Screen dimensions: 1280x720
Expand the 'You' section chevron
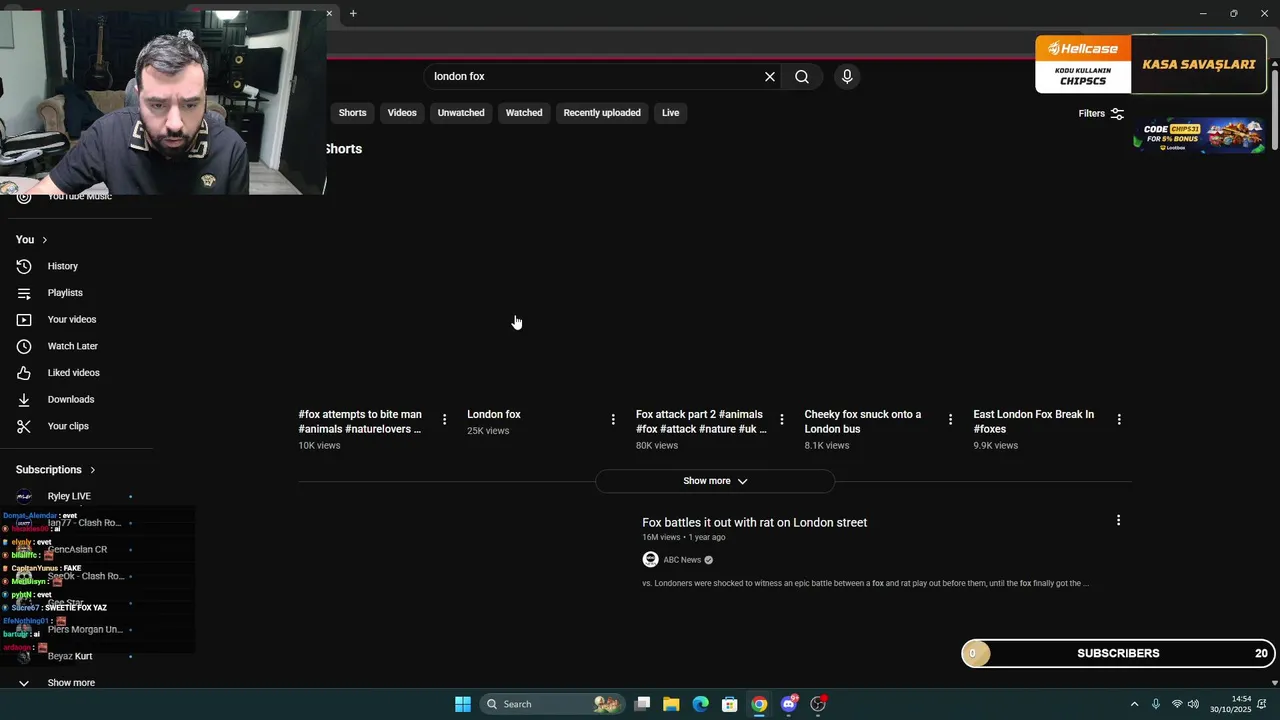point(44,240)
